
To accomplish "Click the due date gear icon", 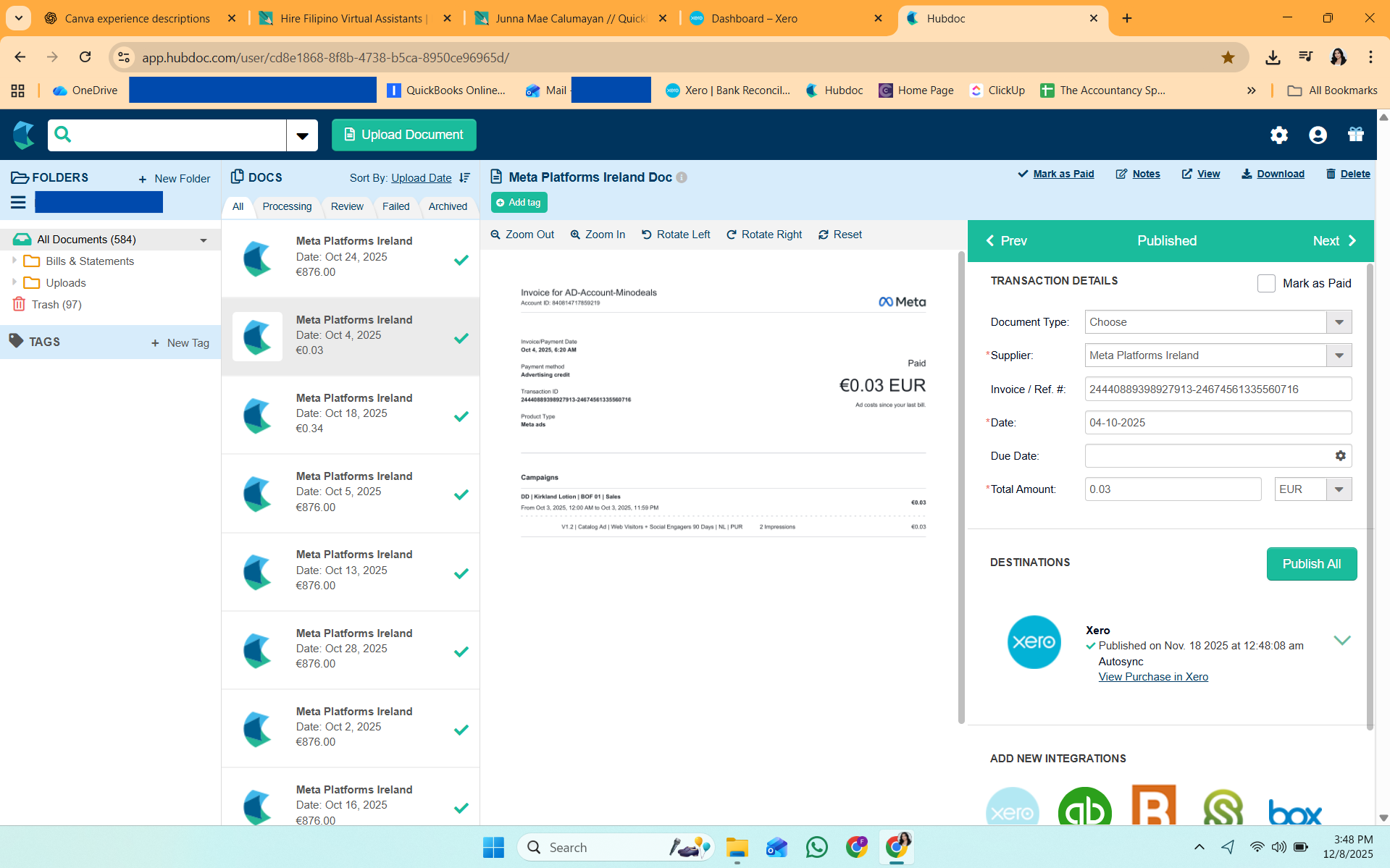I will (1340, 456).
